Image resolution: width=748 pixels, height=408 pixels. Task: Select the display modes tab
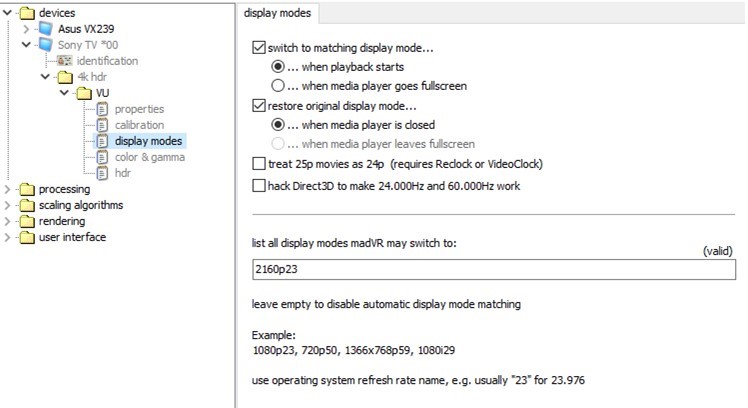coord(277,13)
